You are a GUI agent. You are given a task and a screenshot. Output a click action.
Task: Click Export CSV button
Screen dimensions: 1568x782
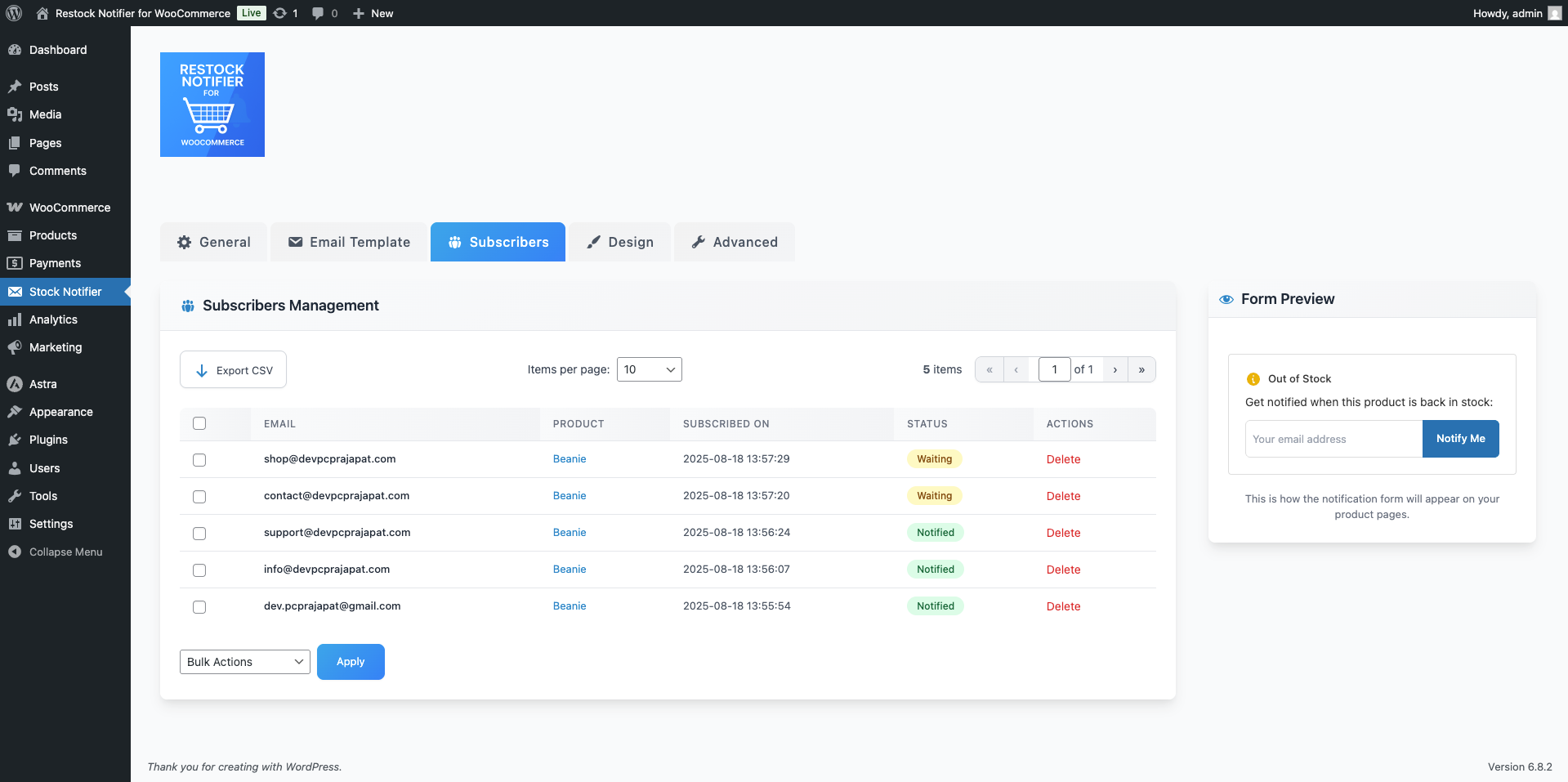click(x=232, y=369)
